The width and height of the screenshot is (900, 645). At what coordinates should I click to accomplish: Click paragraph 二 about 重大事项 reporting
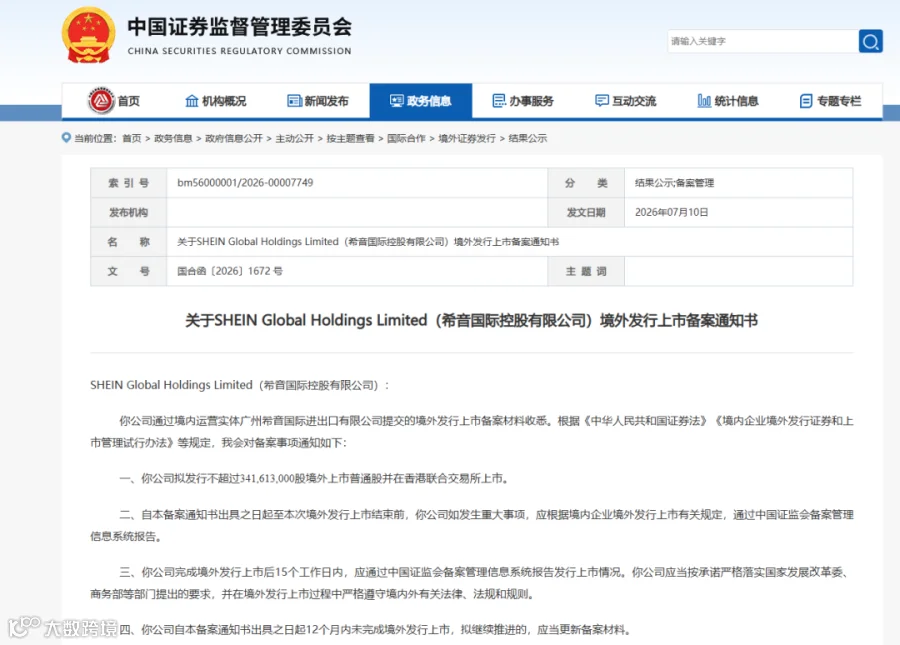(x=472, y=525)
